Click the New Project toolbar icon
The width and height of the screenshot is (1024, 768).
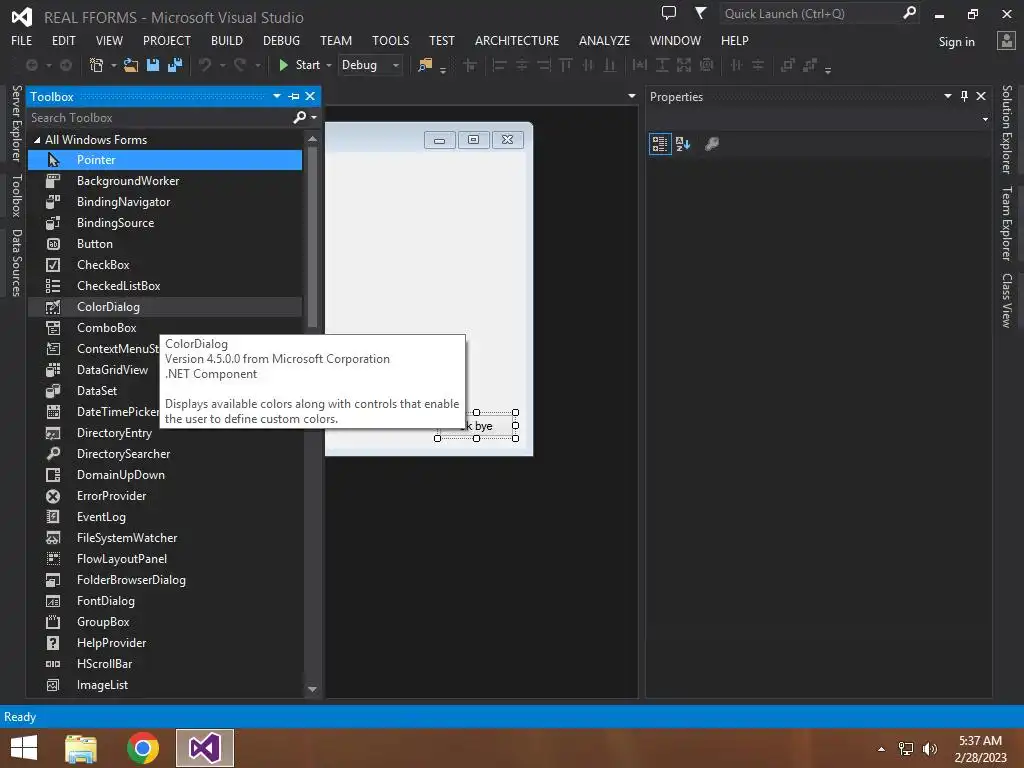click(96, 65)
